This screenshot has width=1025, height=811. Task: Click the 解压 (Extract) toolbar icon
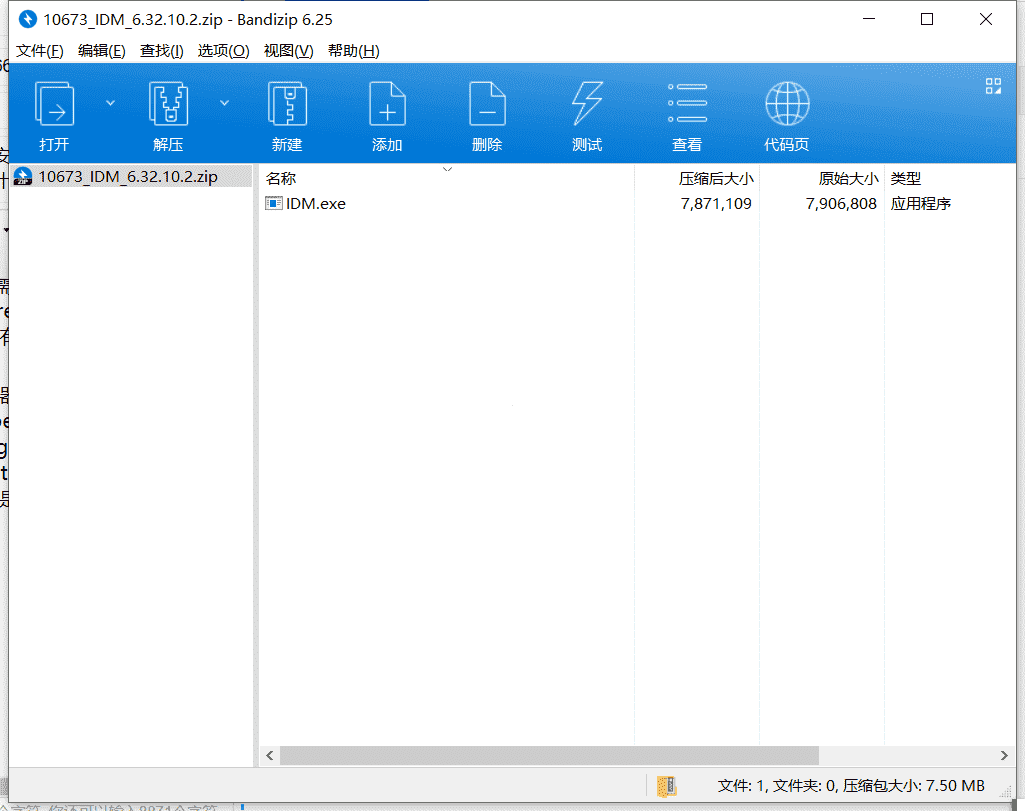169,104
